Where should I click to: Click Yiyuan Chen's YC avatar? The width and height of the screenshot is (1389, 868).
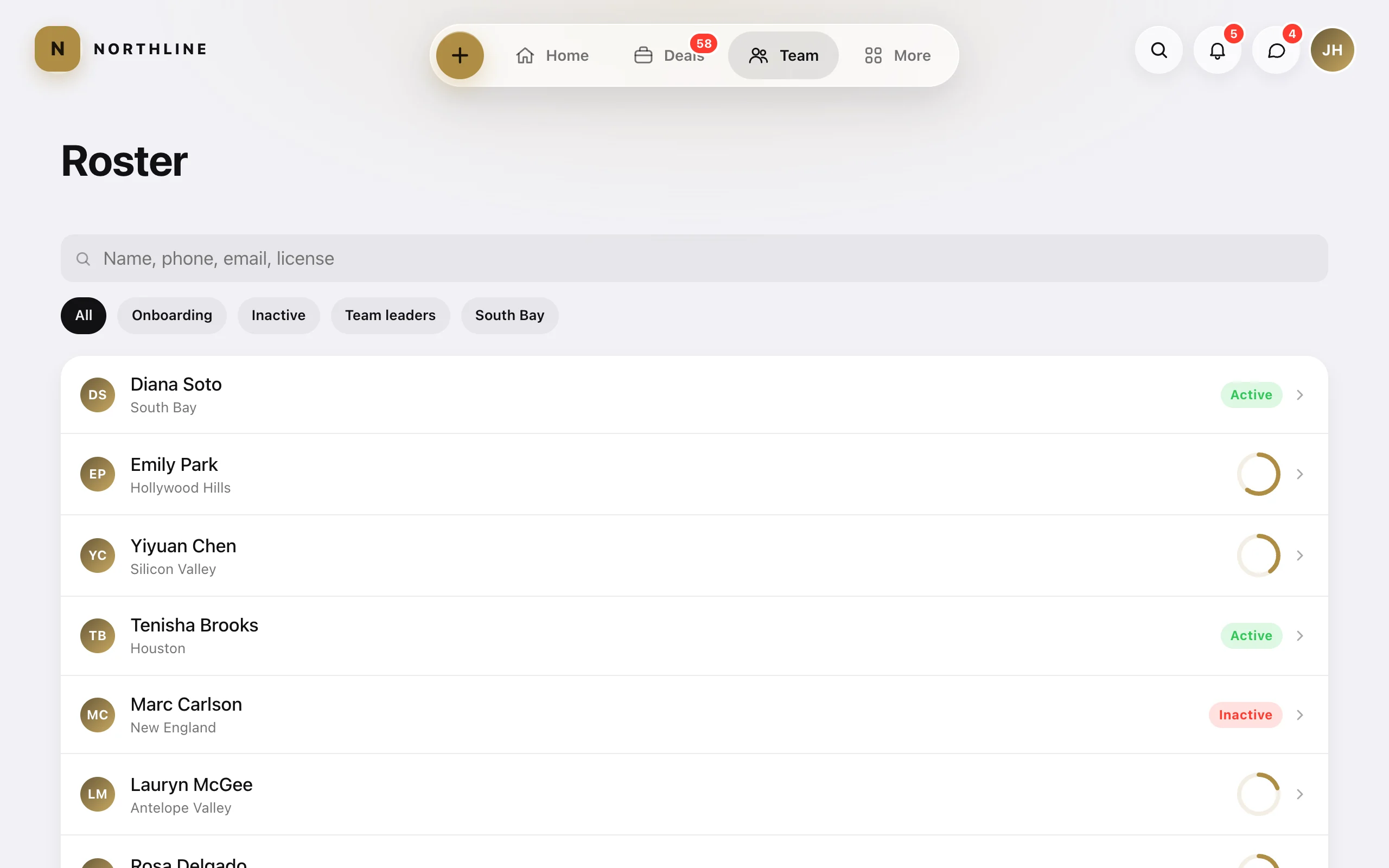(x=98, y=555)
